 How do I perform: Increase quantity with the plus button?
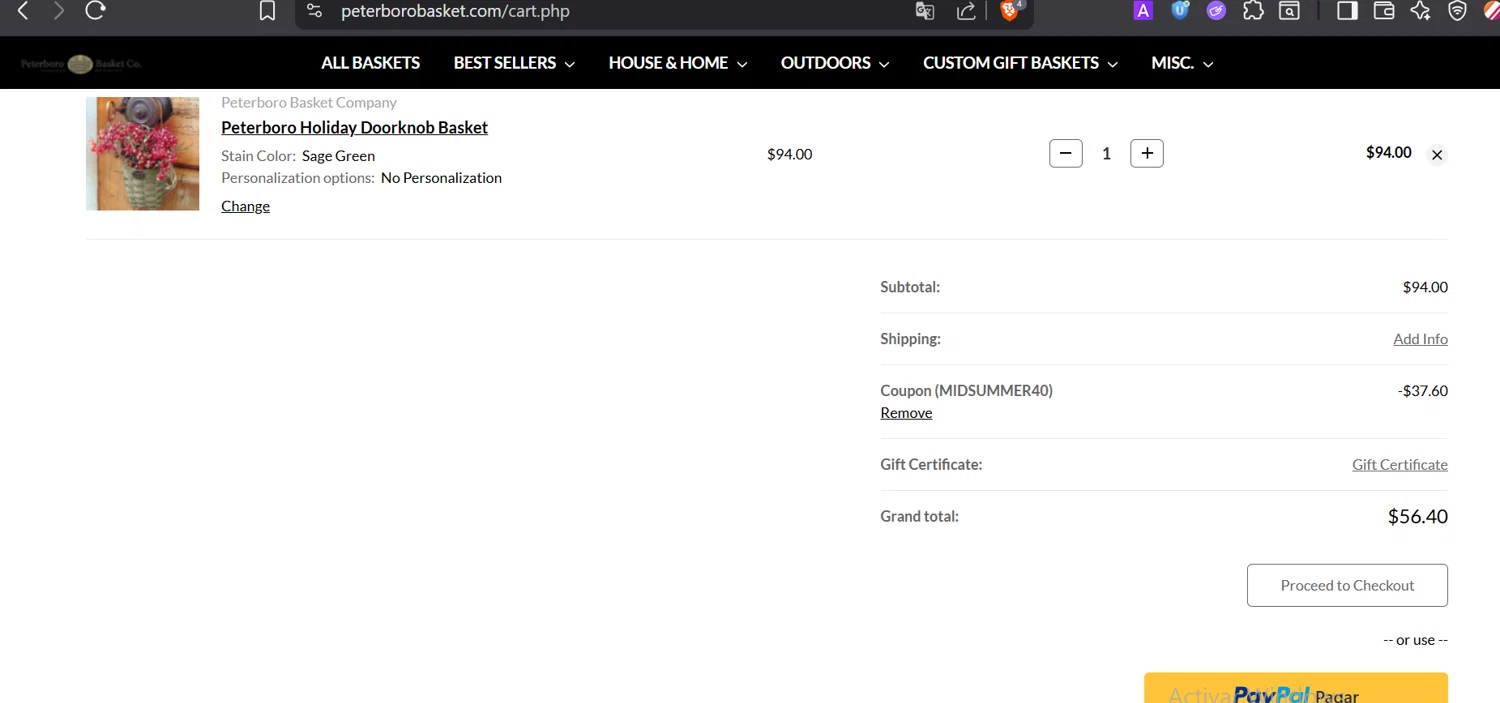tap(1147, 153)
